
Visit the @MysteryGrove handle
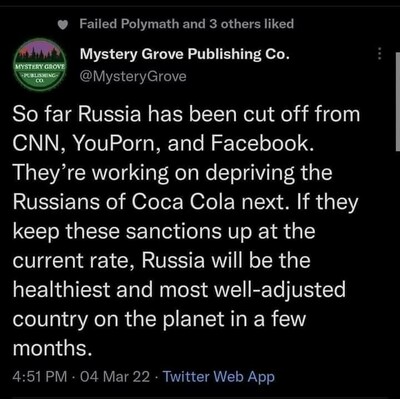pos(133,77)
